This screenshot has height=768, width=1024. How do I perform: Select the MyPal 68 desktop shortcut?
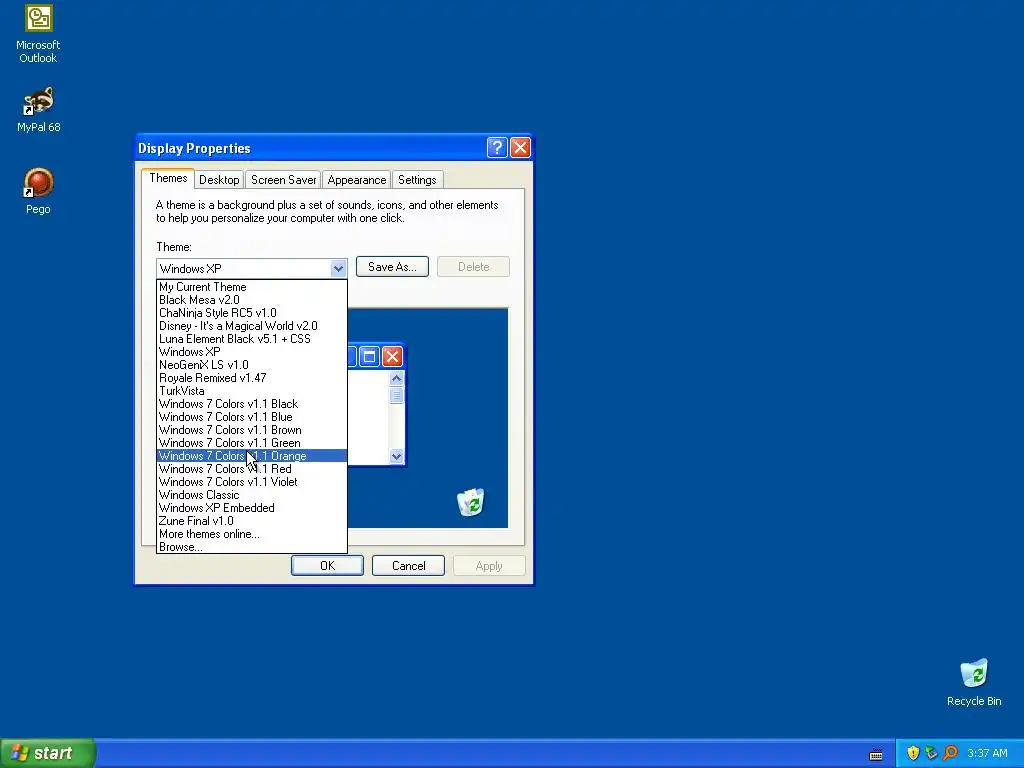(38, 110)
